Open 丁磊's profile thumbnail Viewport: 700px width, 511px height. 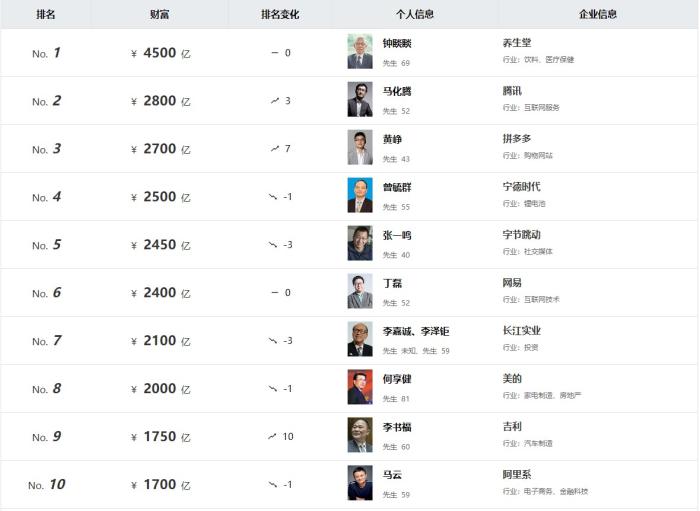pyautogui.click(x=359, y=292)
